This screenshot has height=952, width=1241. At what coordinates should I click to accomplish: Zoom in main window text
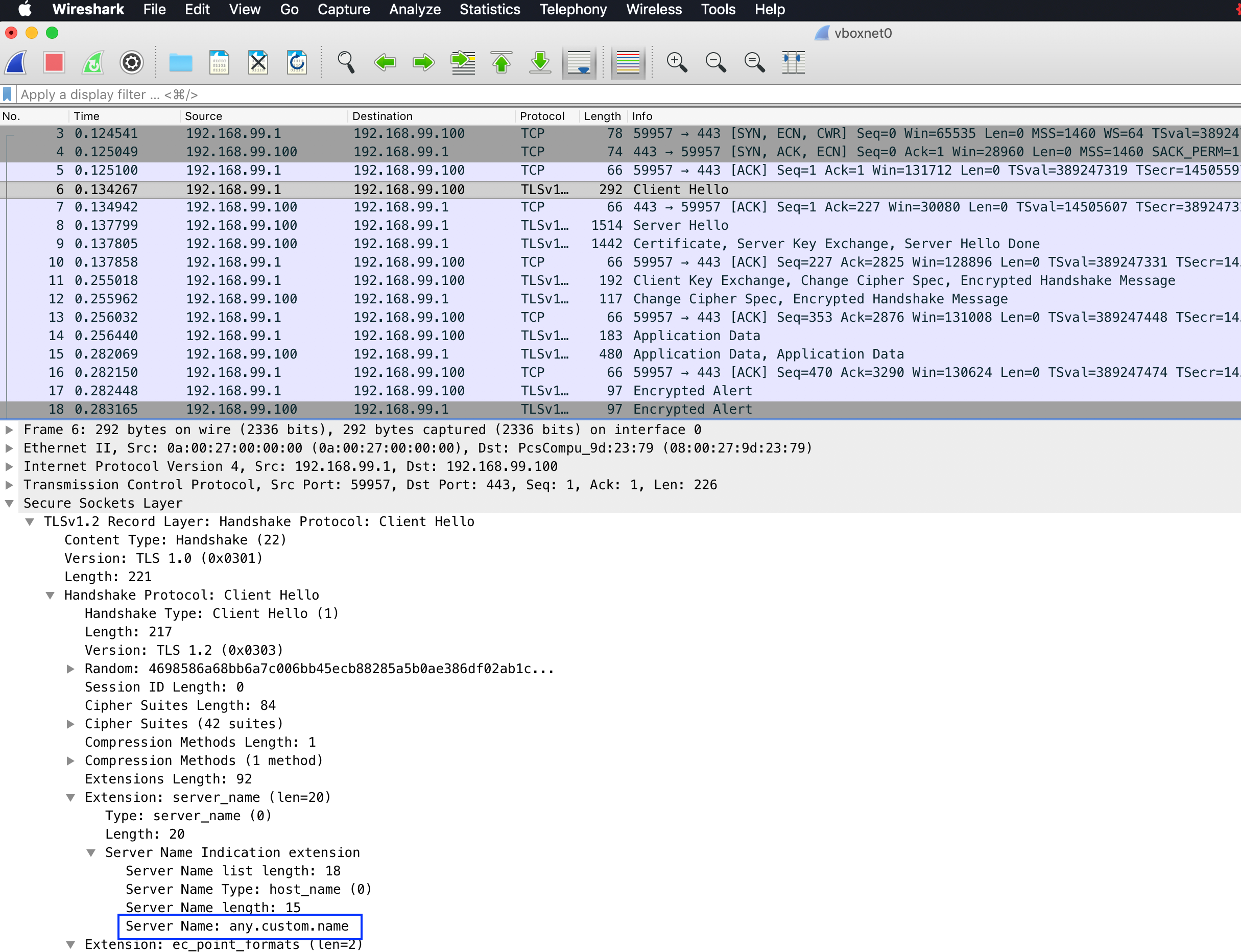(677, 62)
